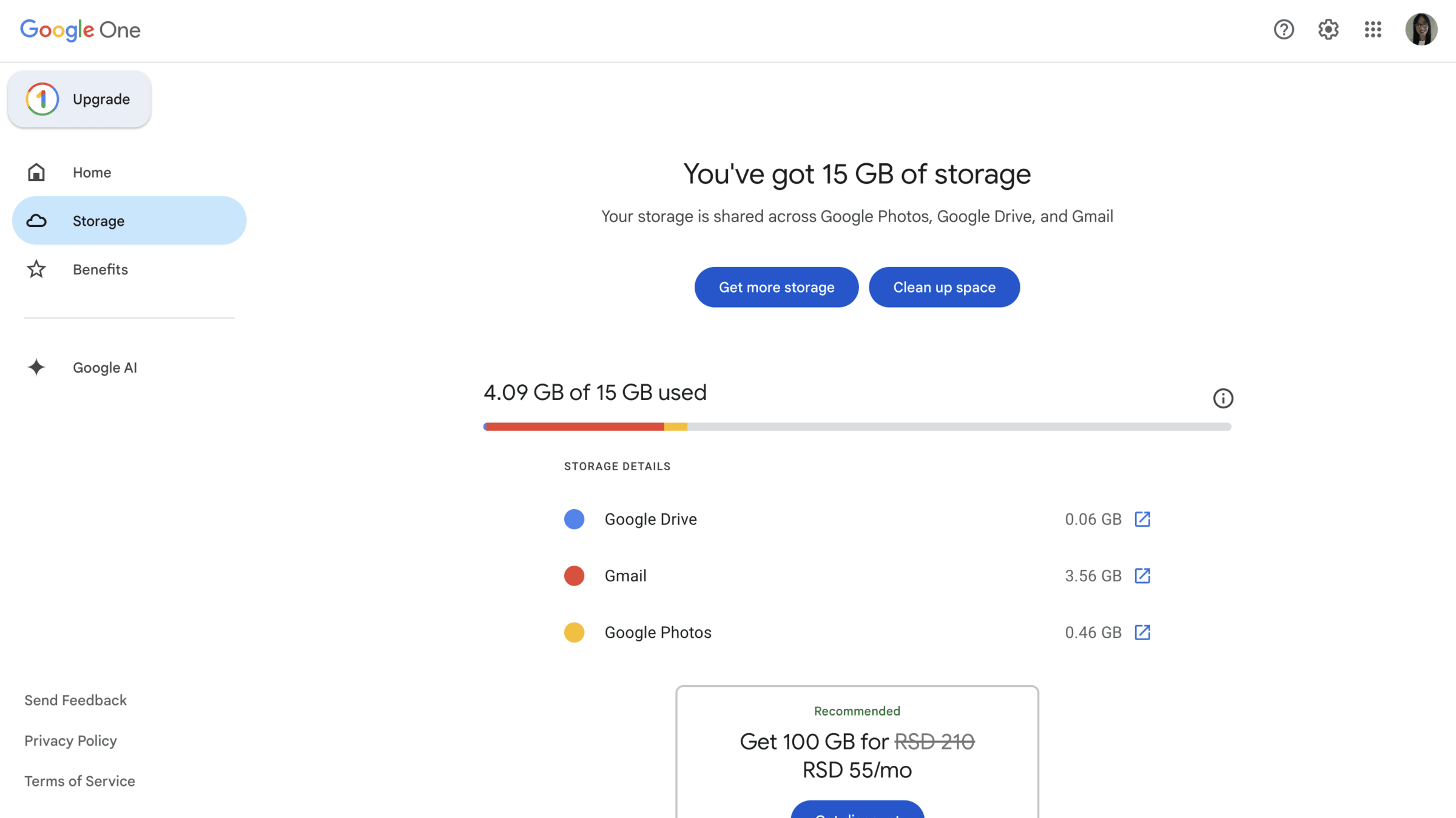Open the storage usage info icon
This screenshot has height=818, width=1456.
pos(1223,399)
